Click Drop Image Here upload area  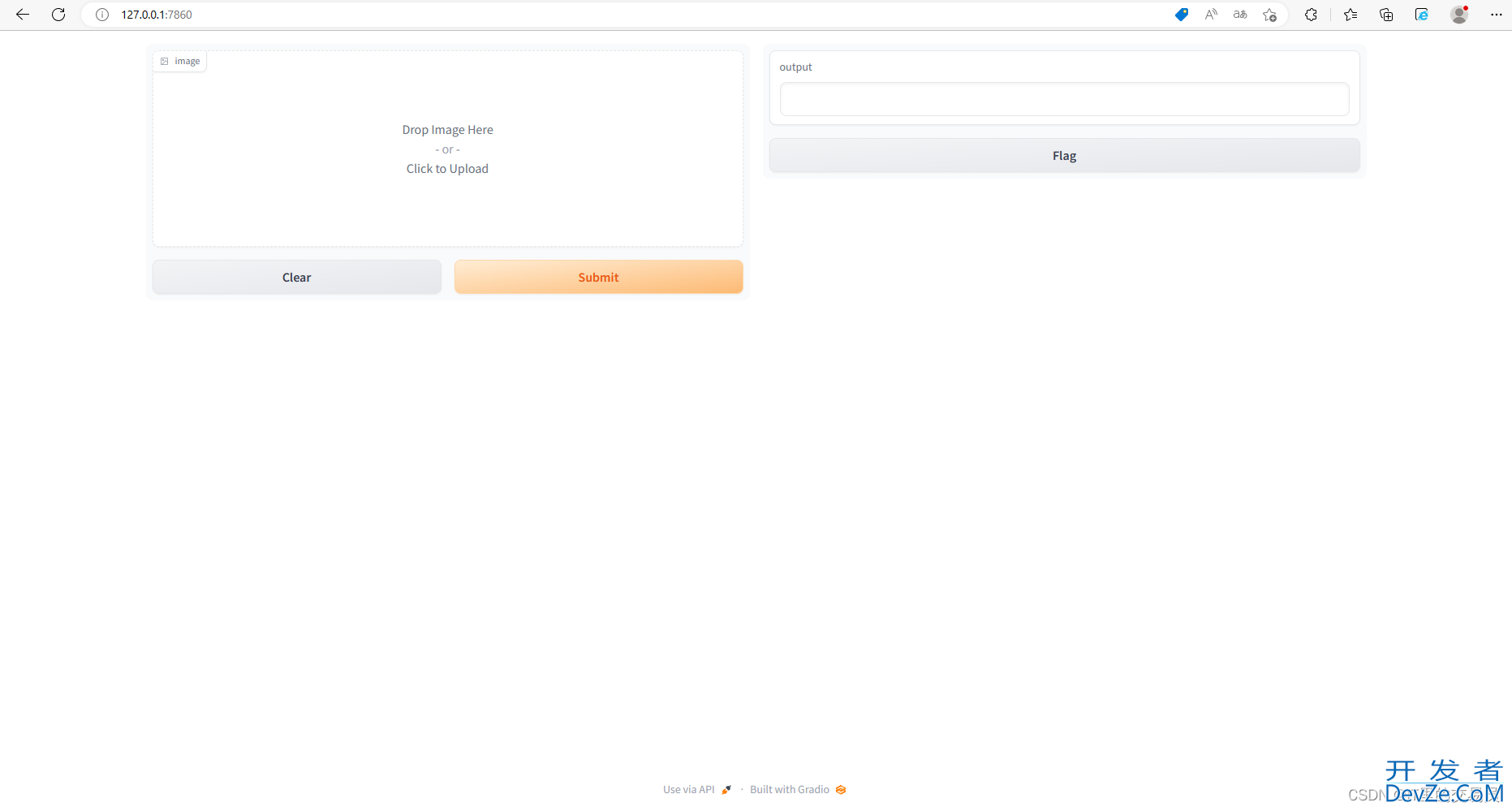[x=448, y=149]
